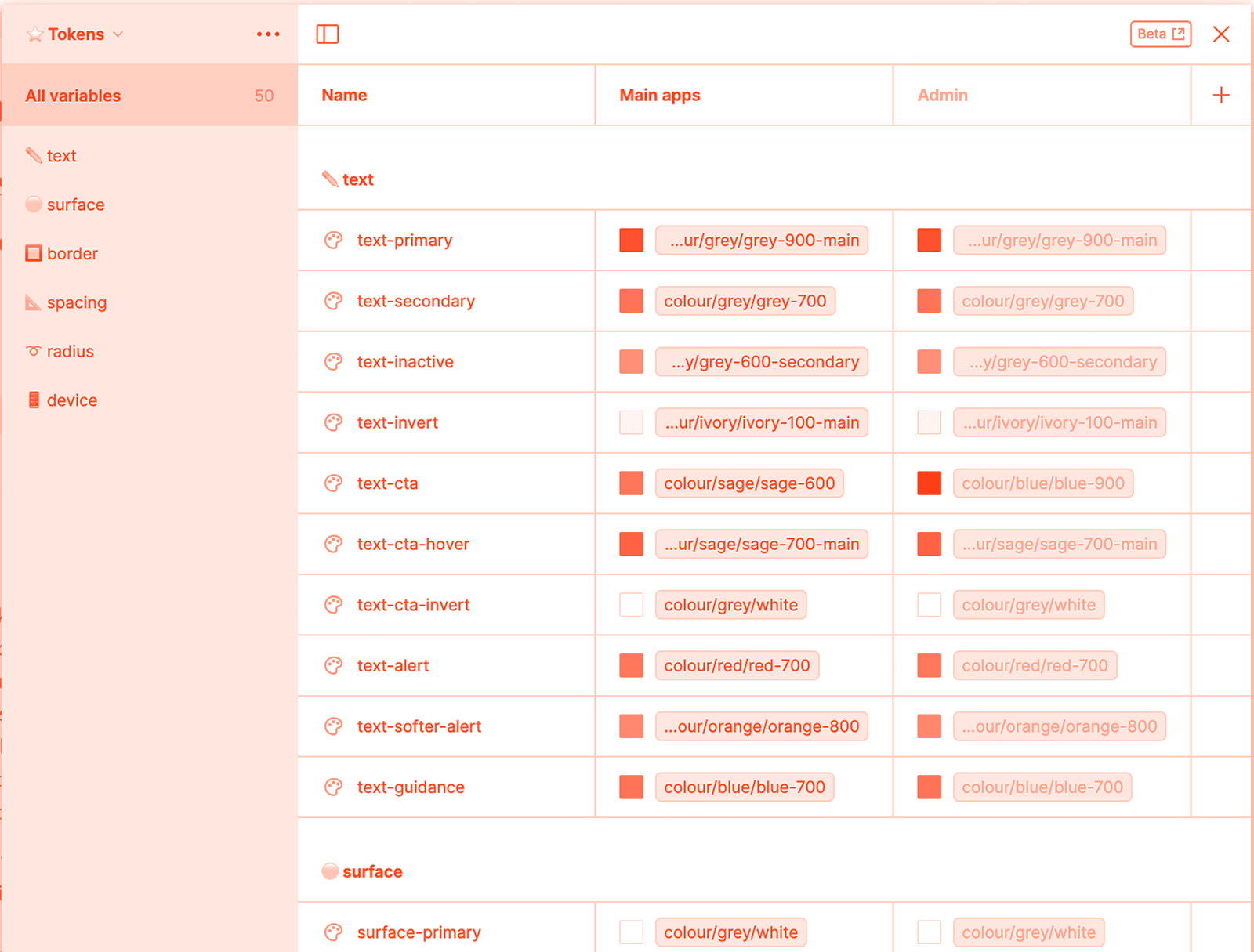Screen dimensions: 1254x952
Task: Click the text group heading in table
Action: tap(348, 179)
